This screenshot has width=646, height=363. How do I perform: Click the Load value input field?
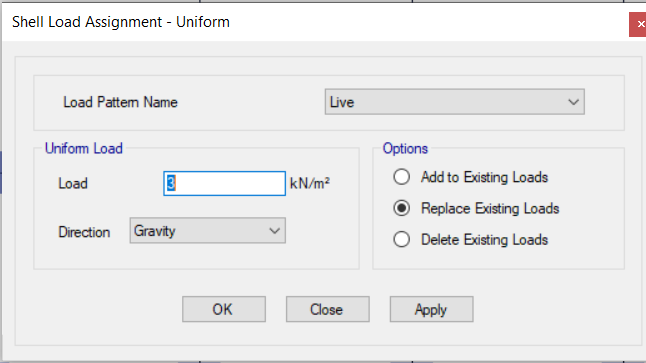224,183
